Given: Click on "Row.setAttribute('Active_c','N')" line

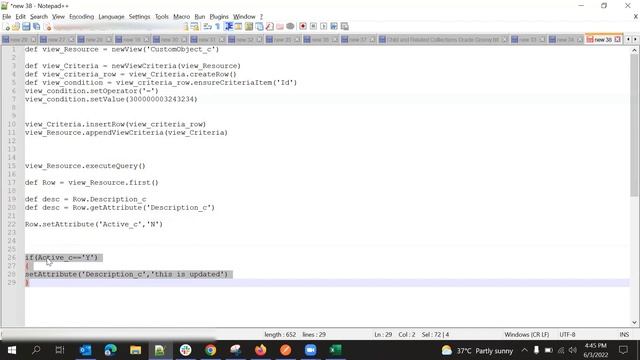Looking at the screenshot, I should coord(94,224).
